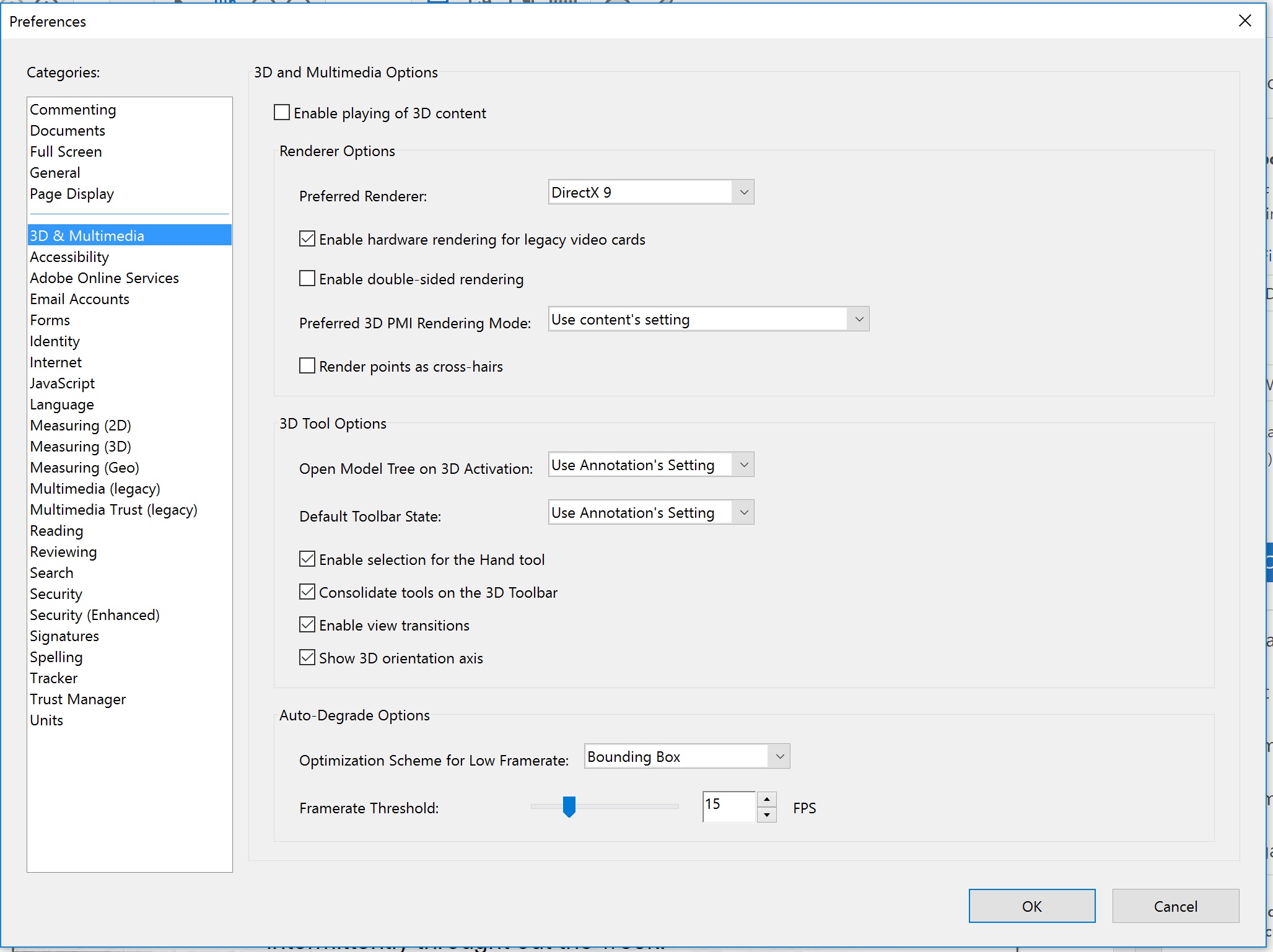Select the JavaScript category
Screen dimensions: 1273x952
coord(62,383)
